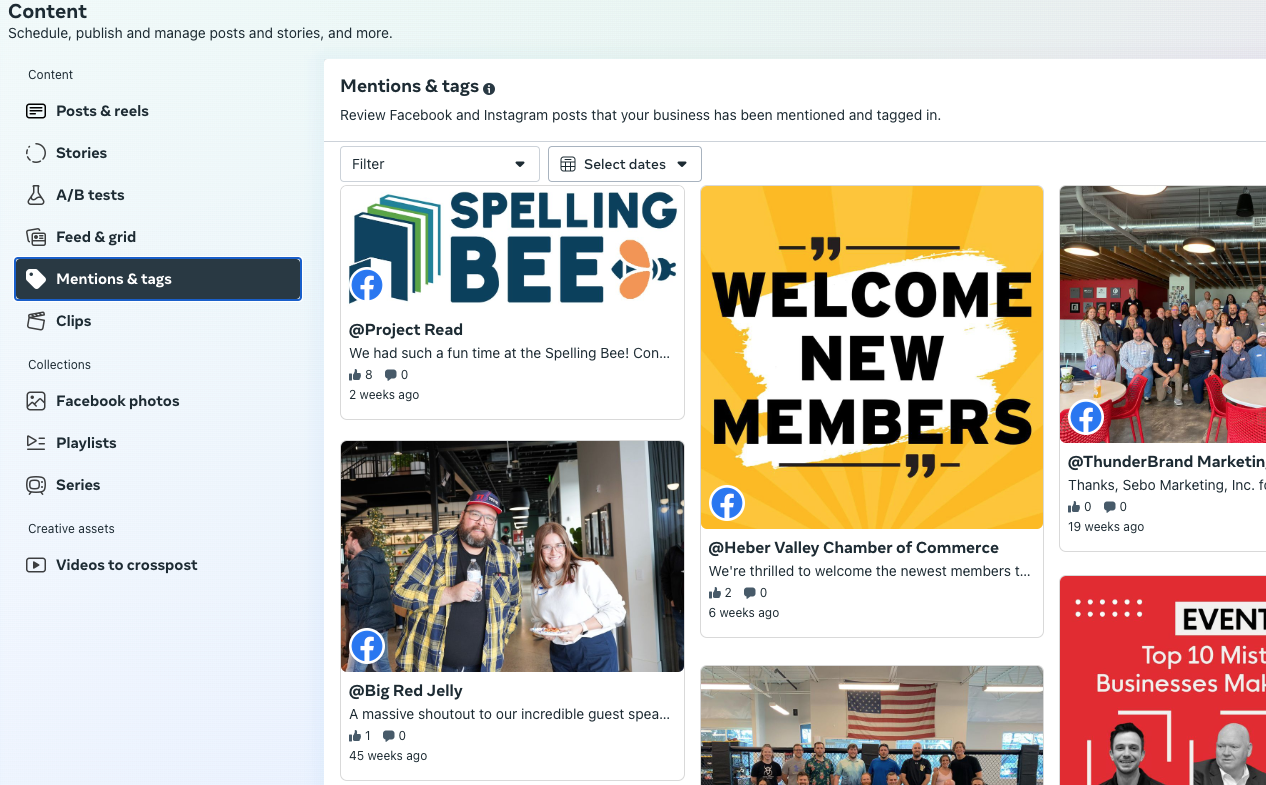Click like icon on Heber Valley Chamber post

[715, 593]
